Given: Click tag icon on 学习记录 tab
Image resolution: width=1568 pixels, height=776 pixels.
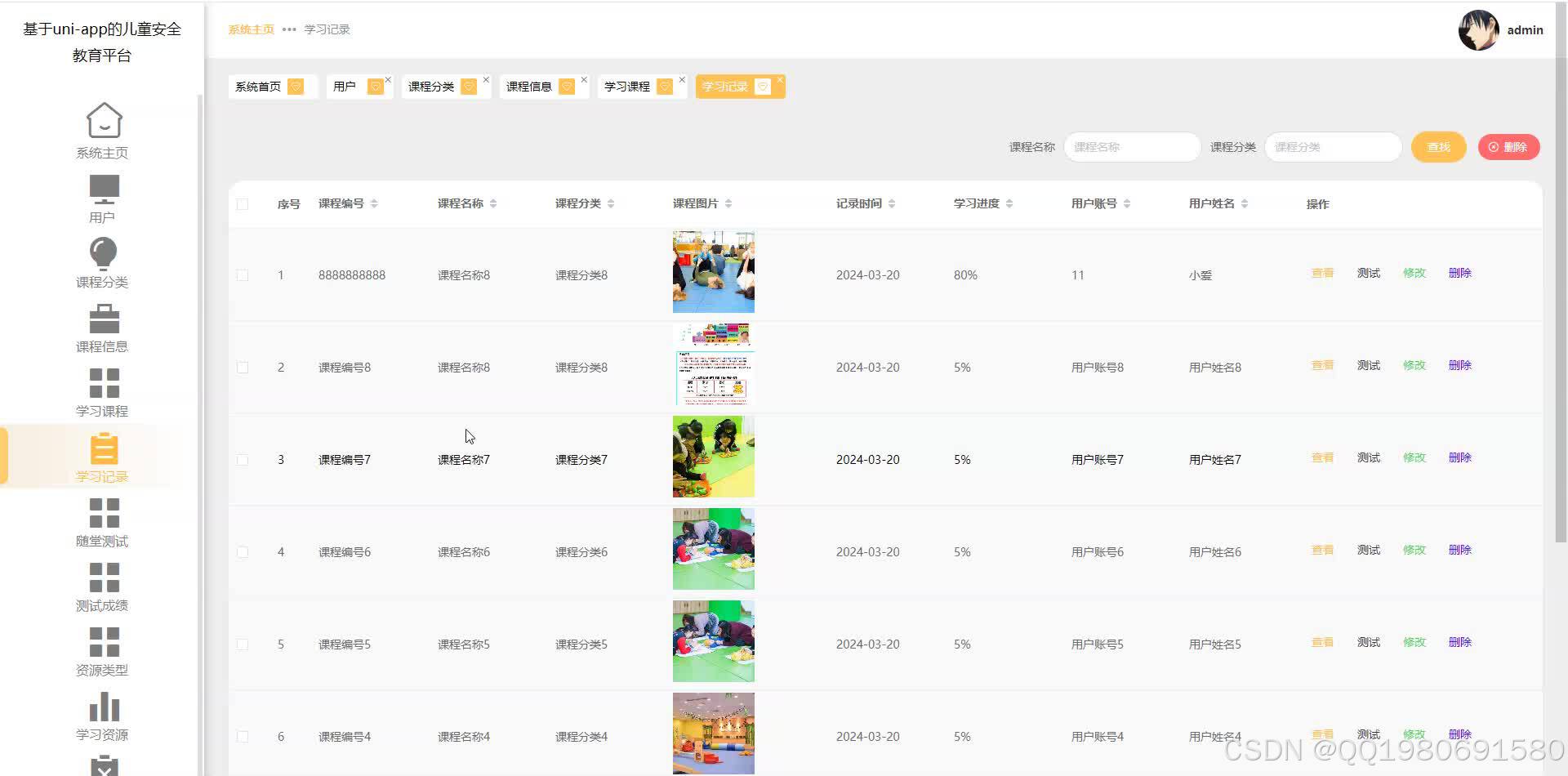Looking at the screenshot, I should click(763, 87).
